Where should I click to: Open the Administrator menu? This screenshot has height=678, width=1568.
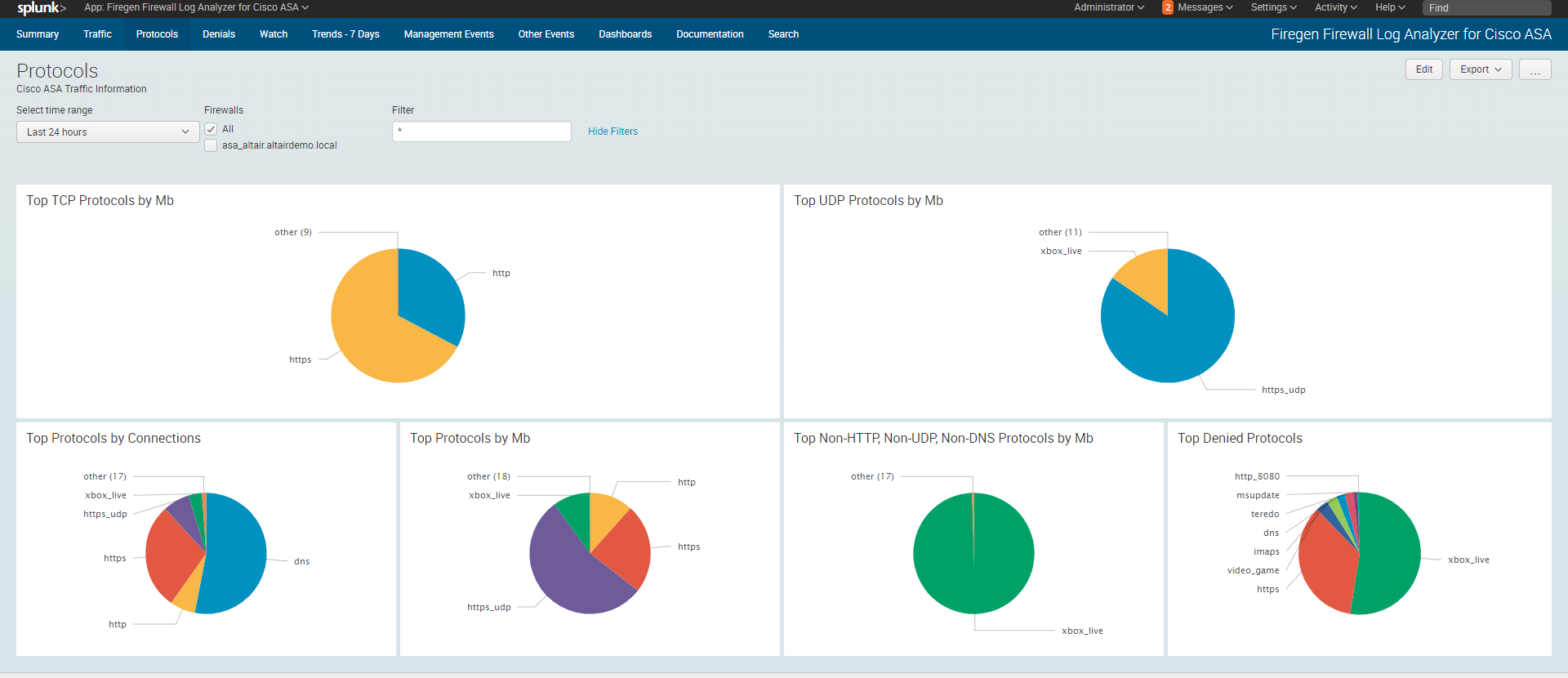[1109, 7]
